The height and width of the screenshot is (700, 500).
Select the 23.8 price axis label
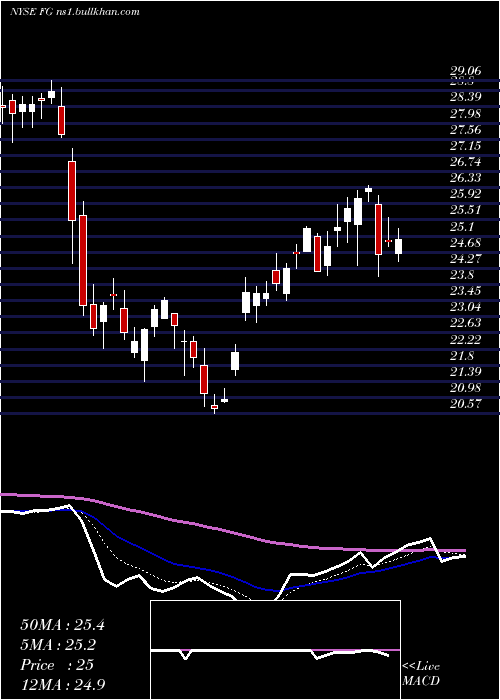click(x=462, y=275)
